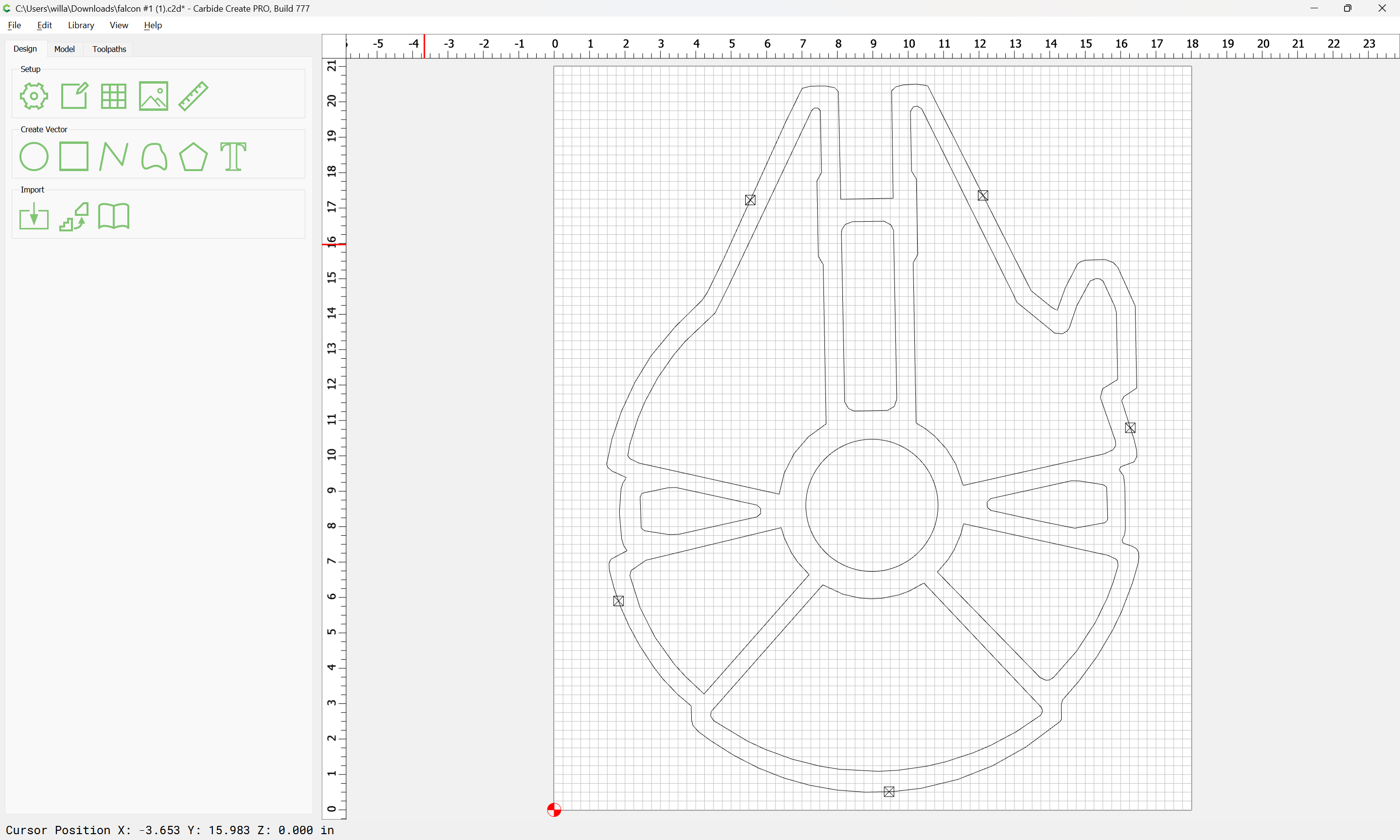Select the Measure ruler tool
This screenshot has width=1400, height=840.
193,96
